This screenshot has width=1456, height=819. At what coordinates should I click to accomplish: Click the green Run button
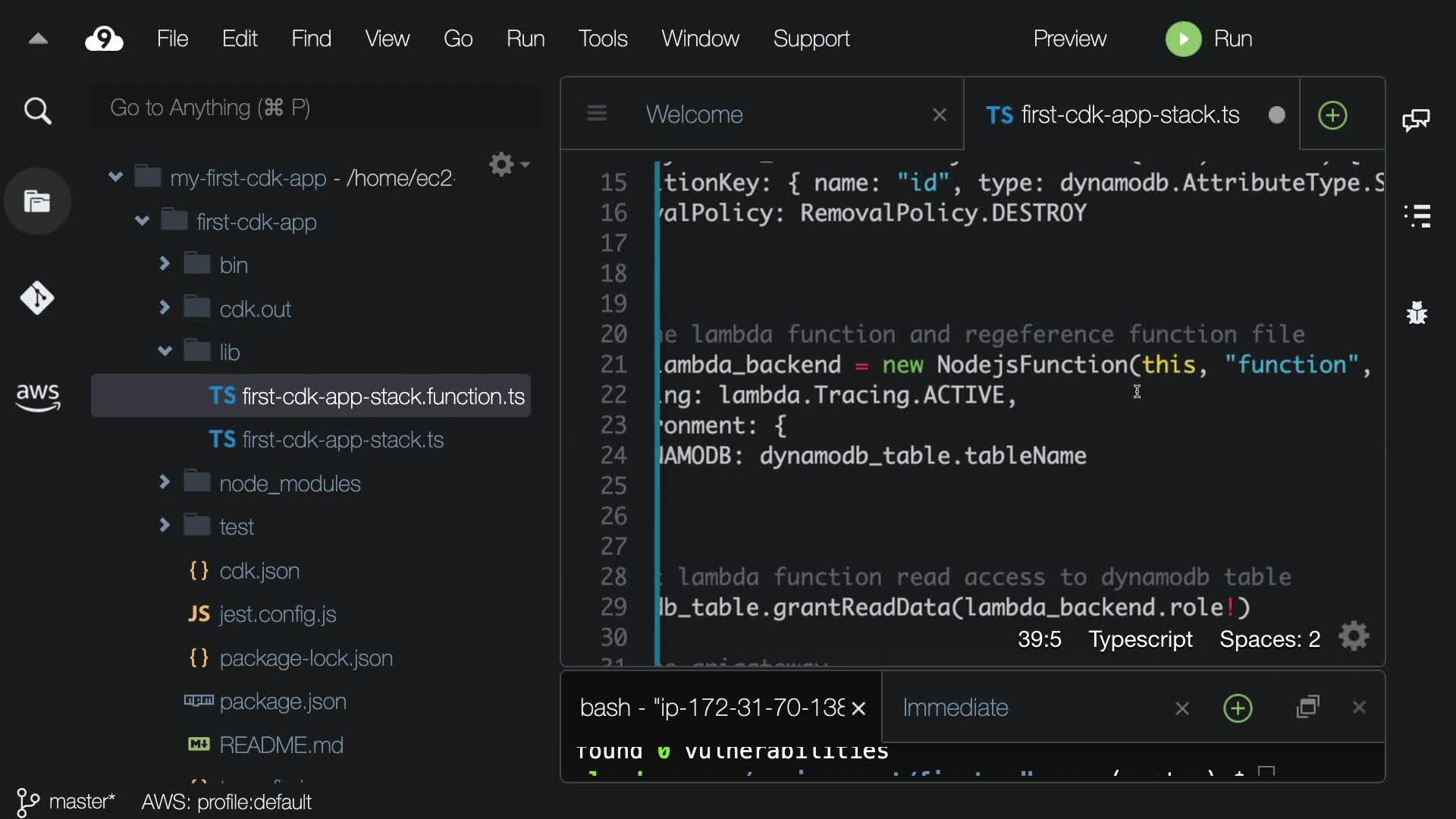pyautogui.click(x=1210, y=39)
